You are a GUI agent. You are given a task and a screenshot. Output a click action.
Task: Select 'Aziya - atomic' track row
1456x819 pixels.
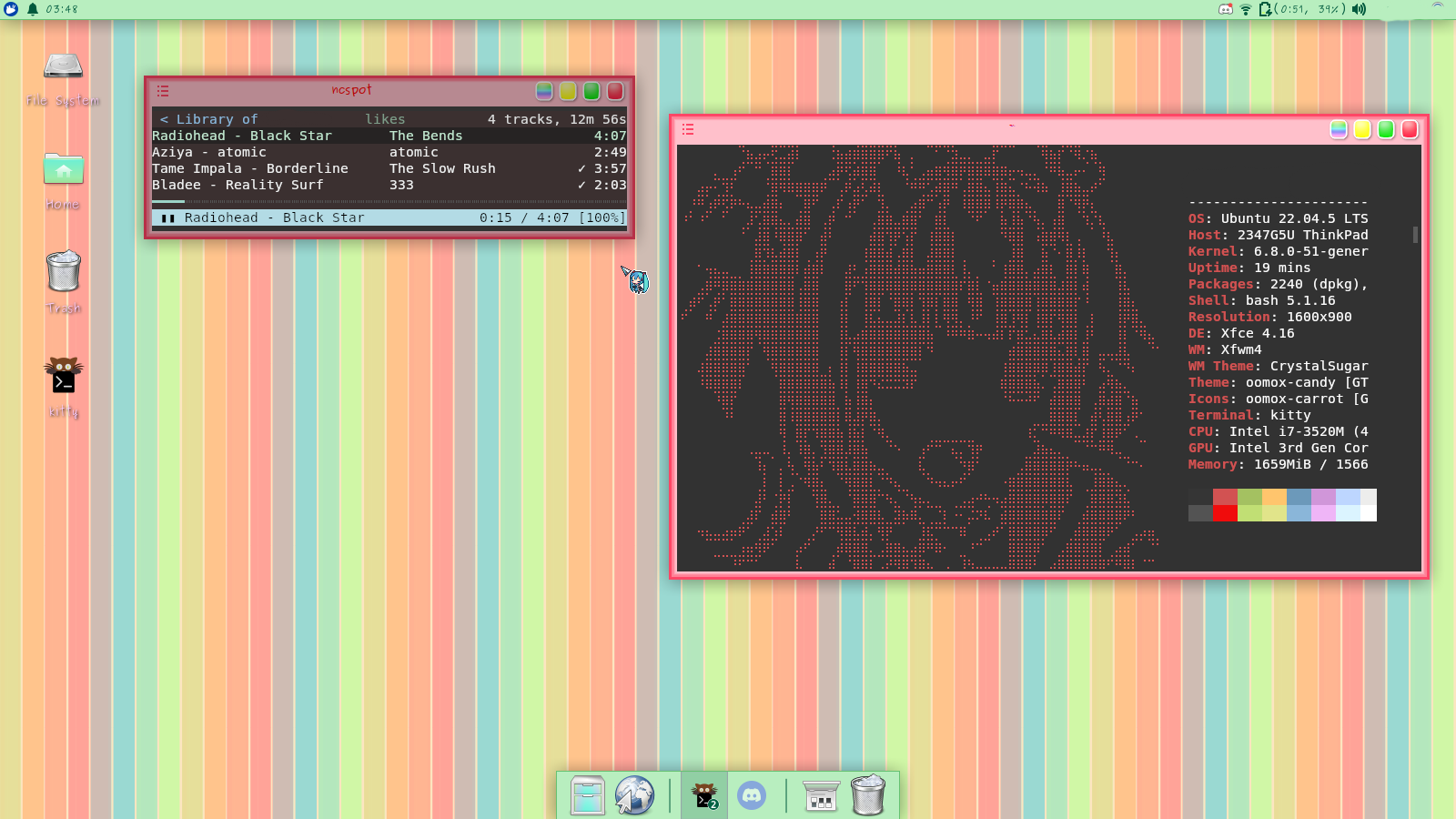pyautogui.click(x=389, y=152)
